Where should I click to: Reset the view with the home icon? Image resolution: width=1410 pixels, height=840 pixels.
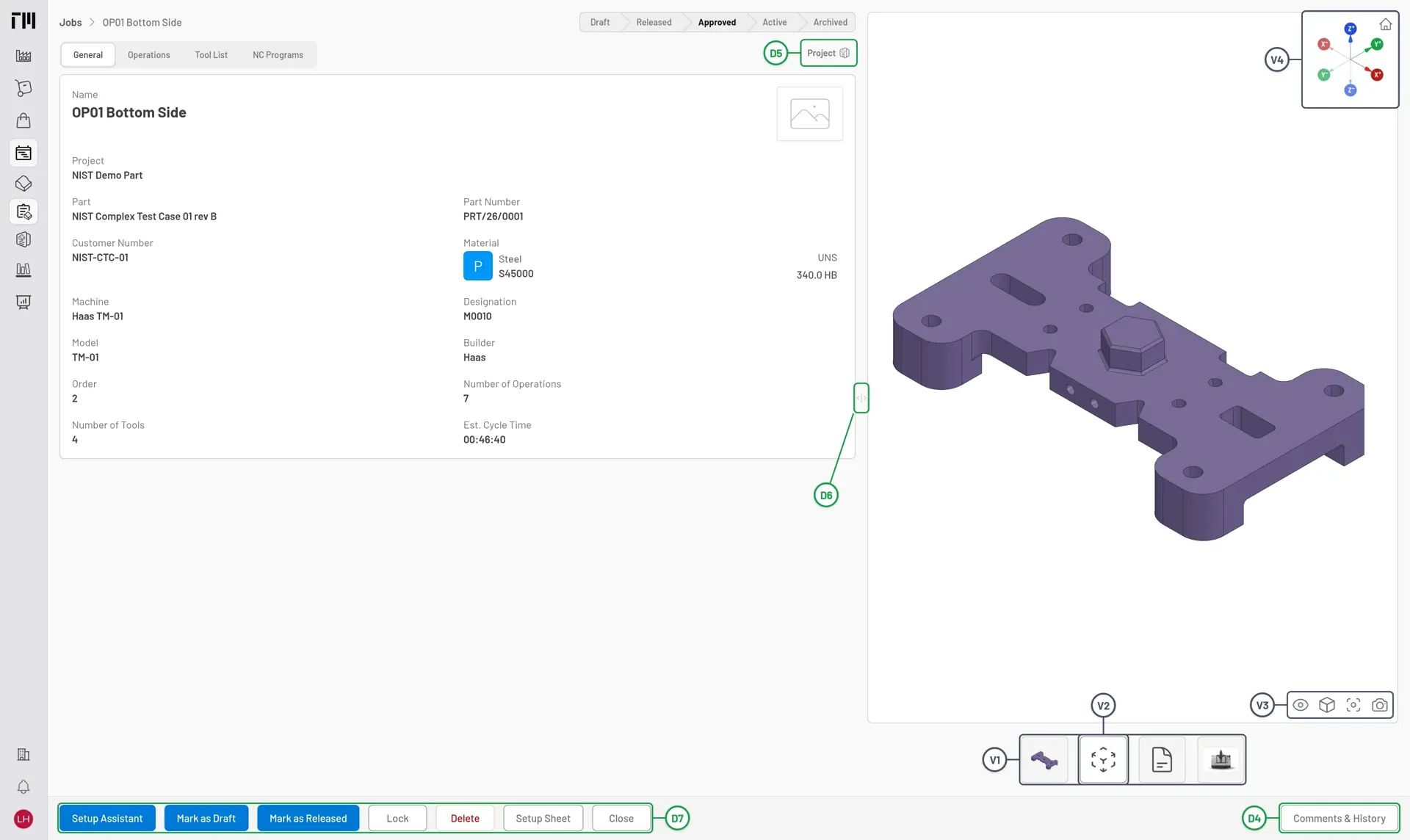(1386, 24)
